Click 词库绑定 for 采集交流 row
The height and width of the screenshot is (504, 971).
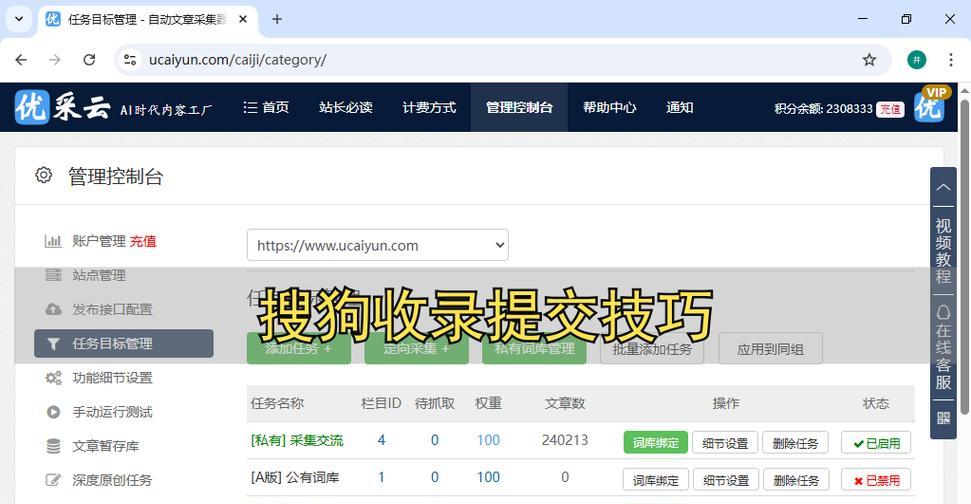(655, 443)
